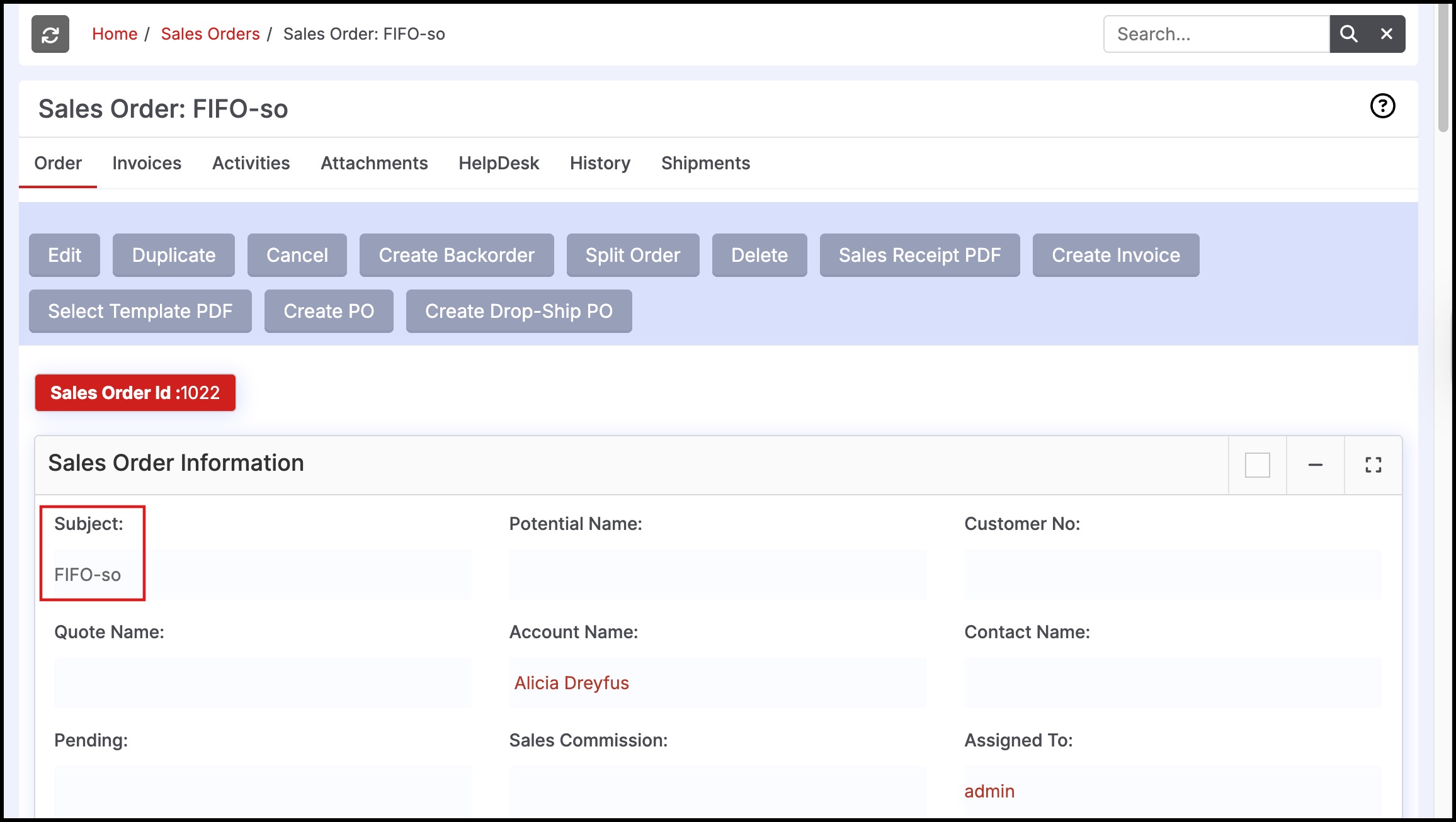Delete the sales order
This screenshot has width=1456, height=822.
click(759, 255)
